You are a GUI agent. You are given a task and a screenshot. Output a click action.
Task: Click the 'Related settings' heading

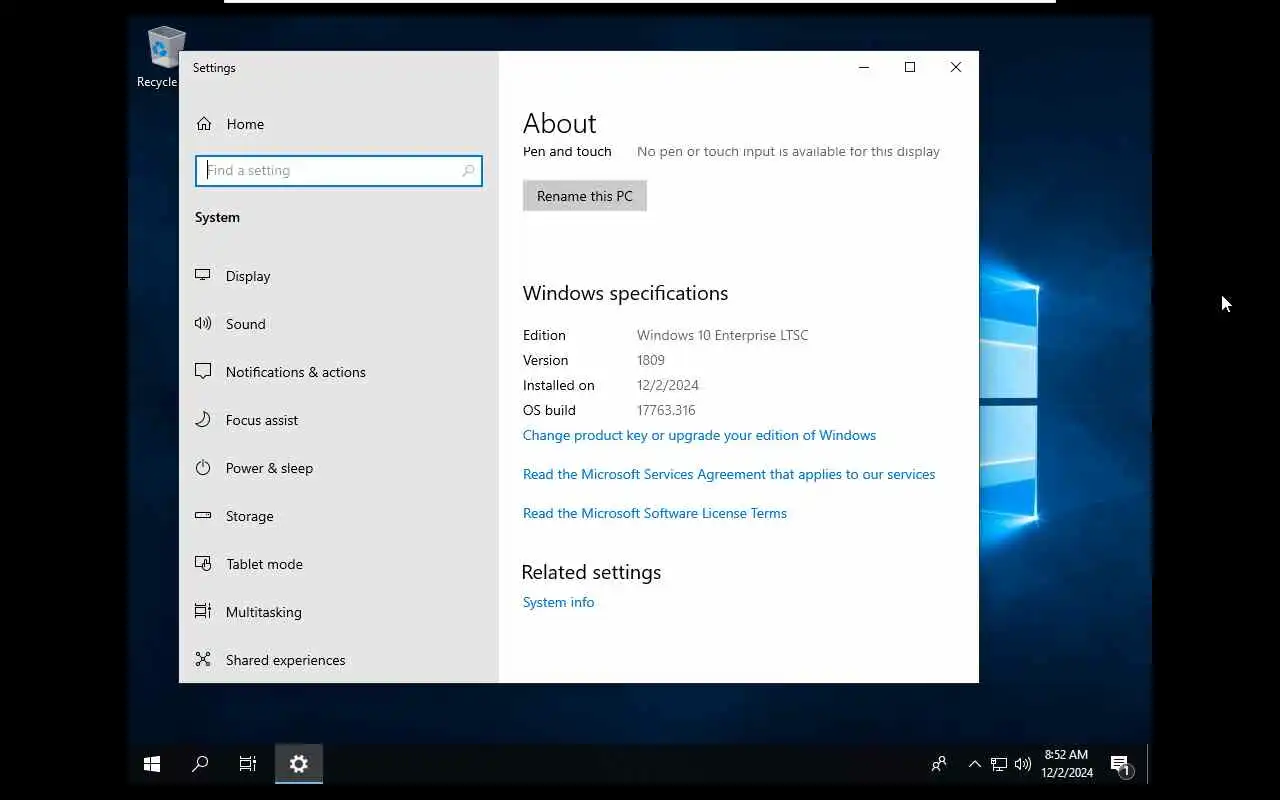coord(591,572)
